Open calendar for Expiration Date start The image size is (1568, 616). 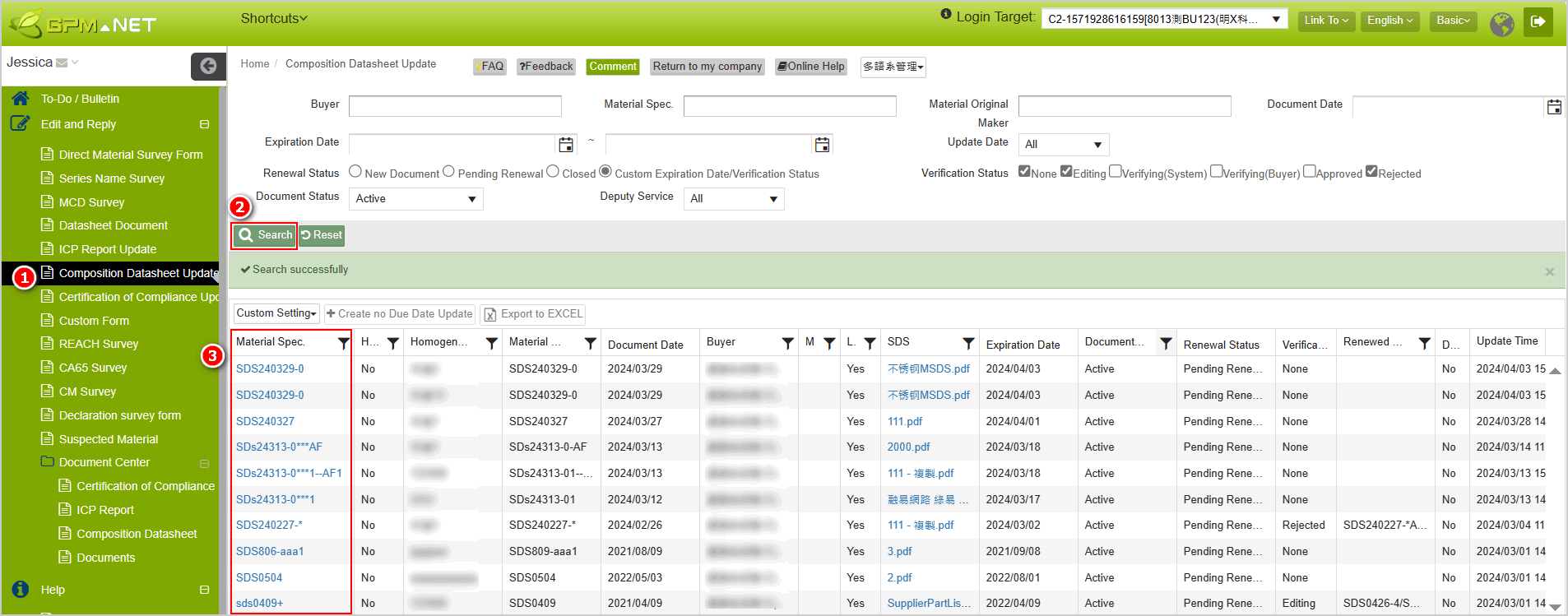(566, 145)
